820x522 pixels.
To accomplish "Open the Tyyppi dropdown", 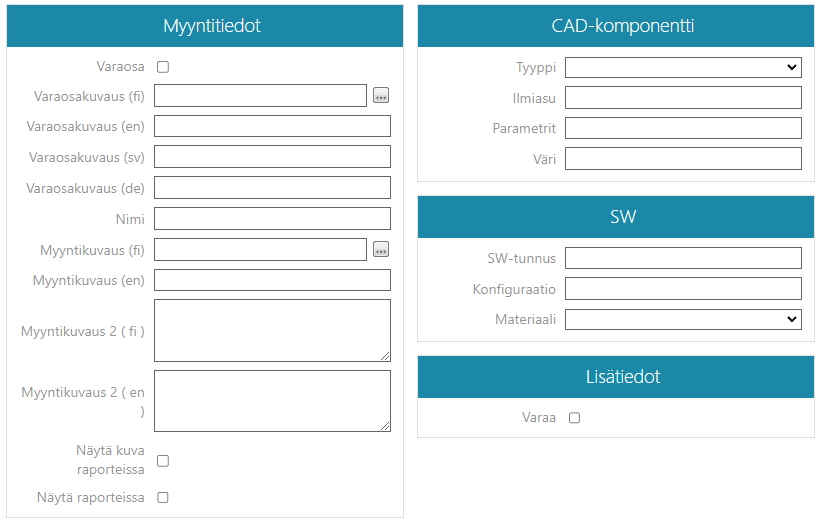I will click(x=683, y=67).
